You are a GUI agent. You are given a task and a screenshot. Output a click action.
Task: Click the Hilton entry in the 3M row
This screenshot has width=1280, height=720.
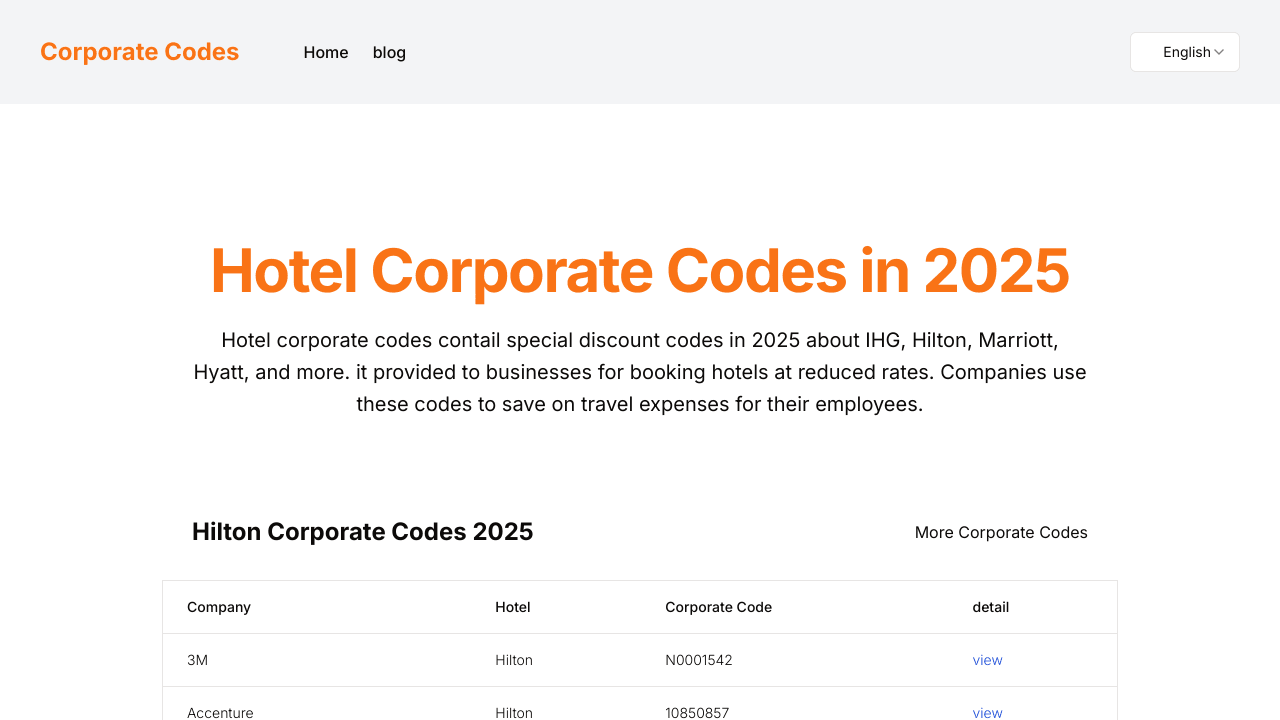513,660
